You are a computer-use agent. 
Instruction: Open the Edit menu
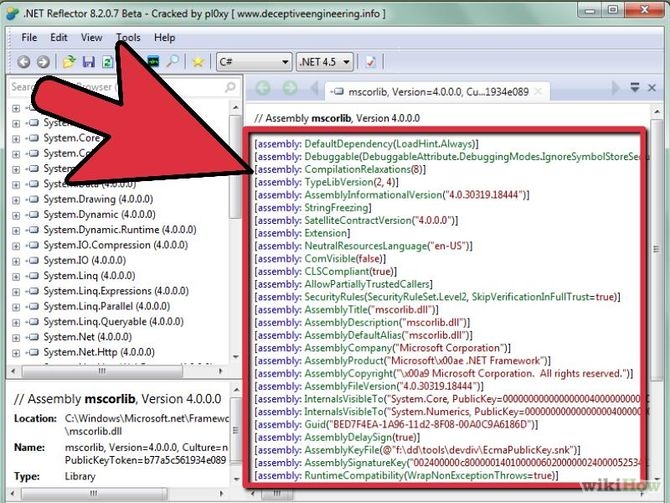point(59,38)
